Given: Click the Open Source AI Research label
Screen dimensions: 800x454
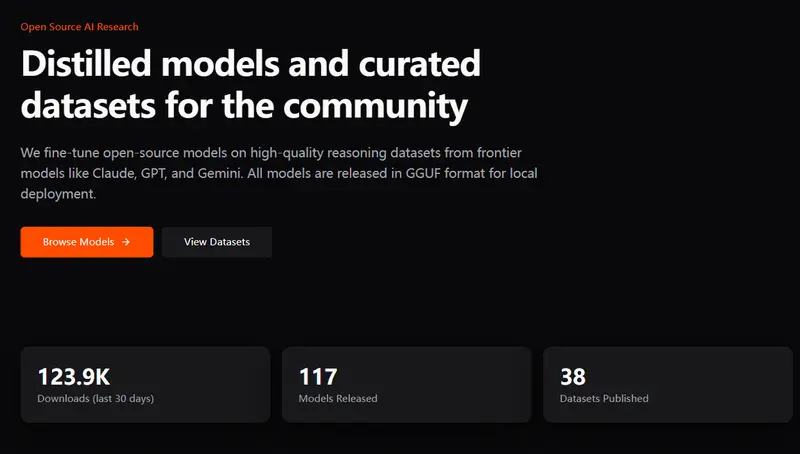Looking at the screenshot, I should [79, 26].
